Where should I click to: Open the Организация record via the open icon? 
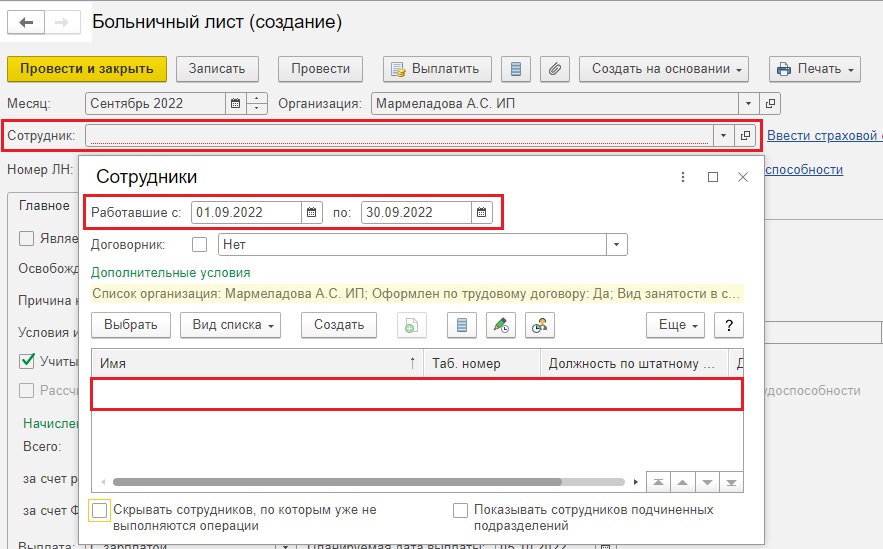(x=770, y=104)
